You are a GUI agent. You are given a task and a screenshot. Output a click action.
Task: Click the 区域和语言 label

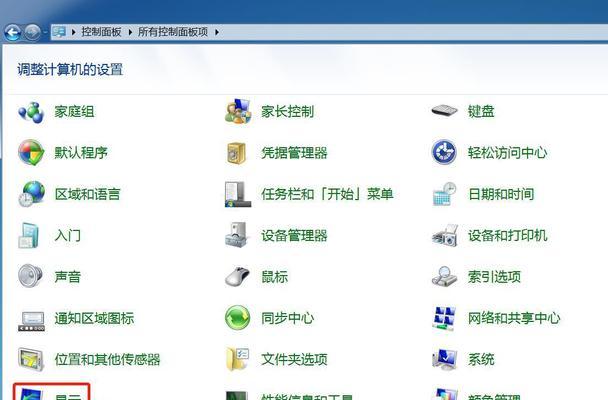pos(87,194)
